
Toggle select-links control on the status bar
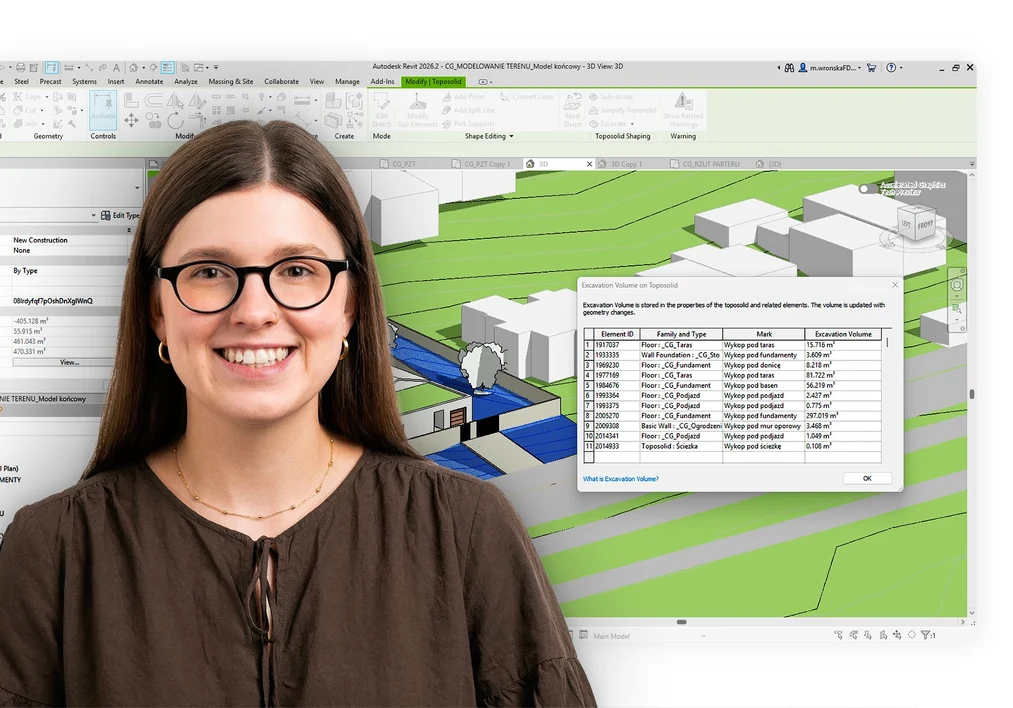(x=838, y=633)
